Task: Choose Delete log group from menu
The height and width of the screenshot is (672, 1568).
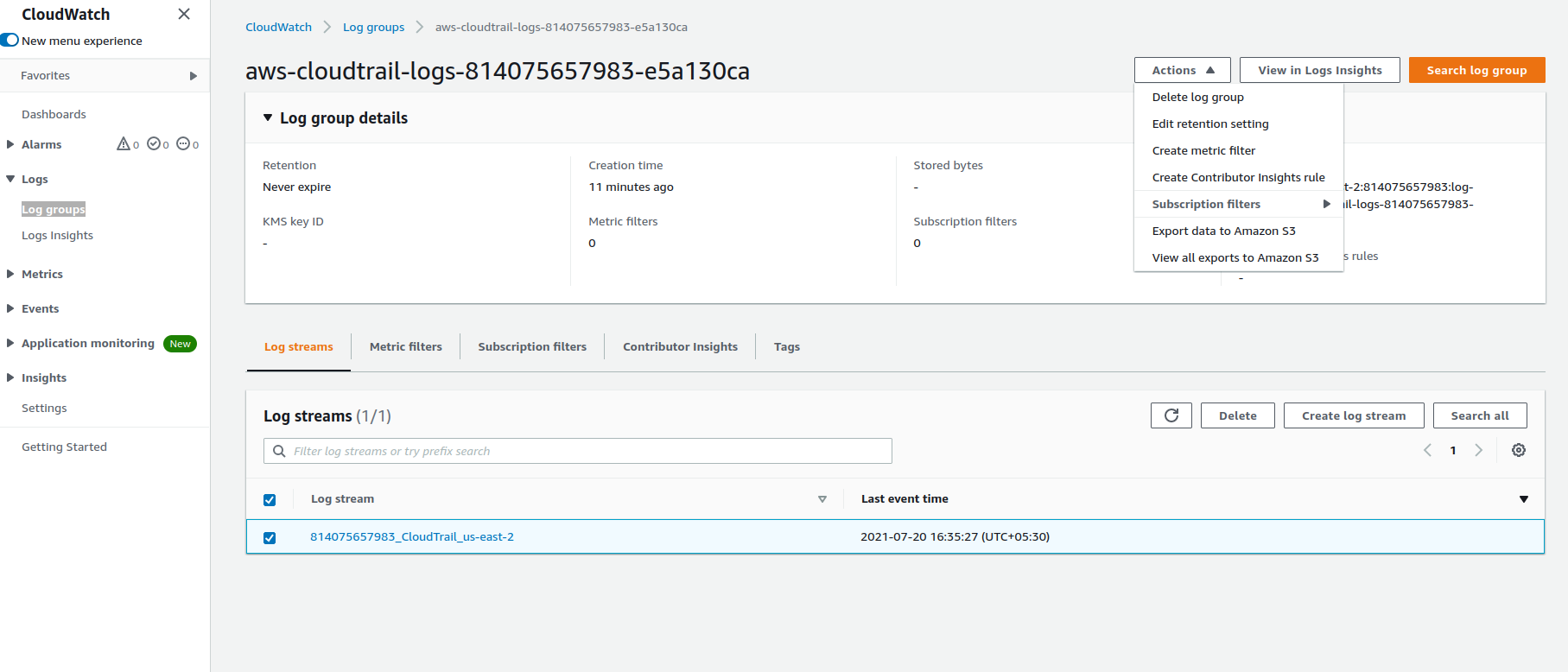Action: click(x=1238, y=97)
